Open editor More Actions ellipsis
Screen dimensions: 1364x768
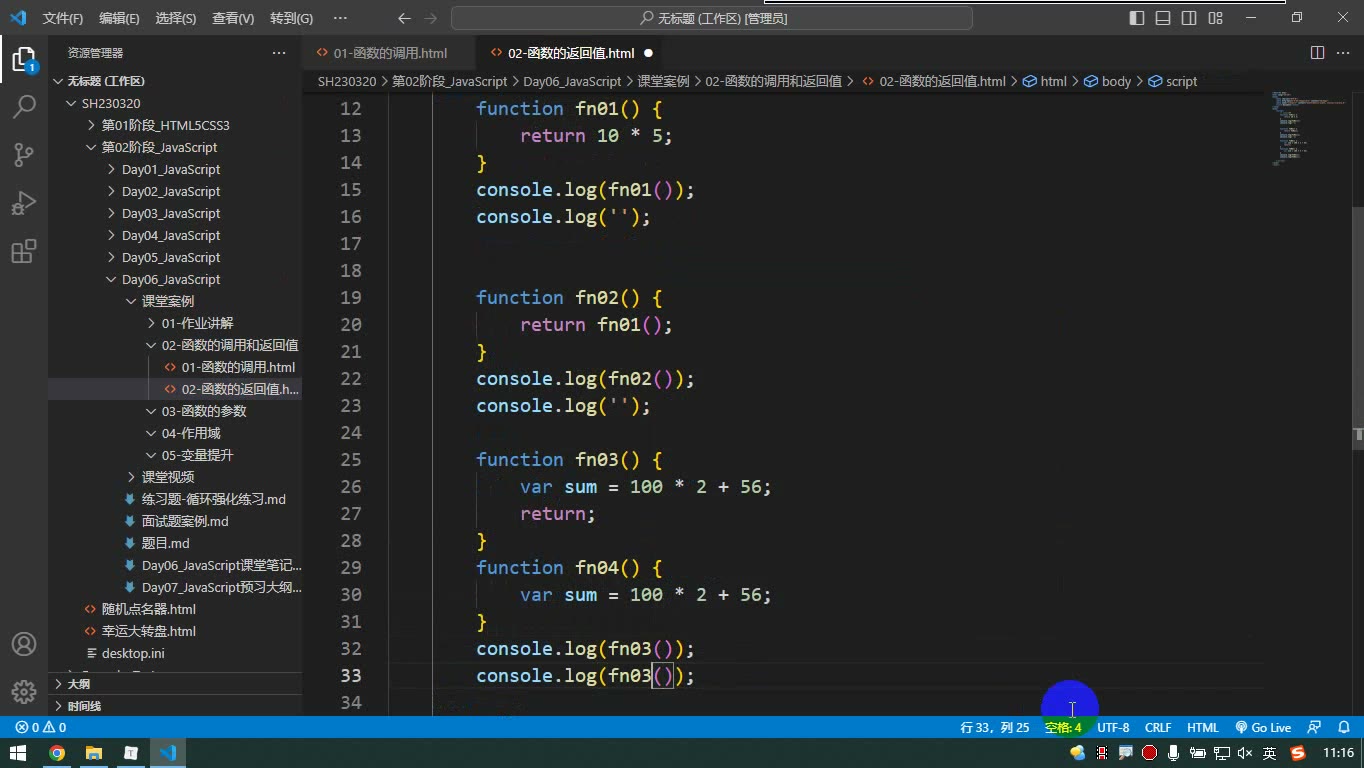tap(1343, 53)
